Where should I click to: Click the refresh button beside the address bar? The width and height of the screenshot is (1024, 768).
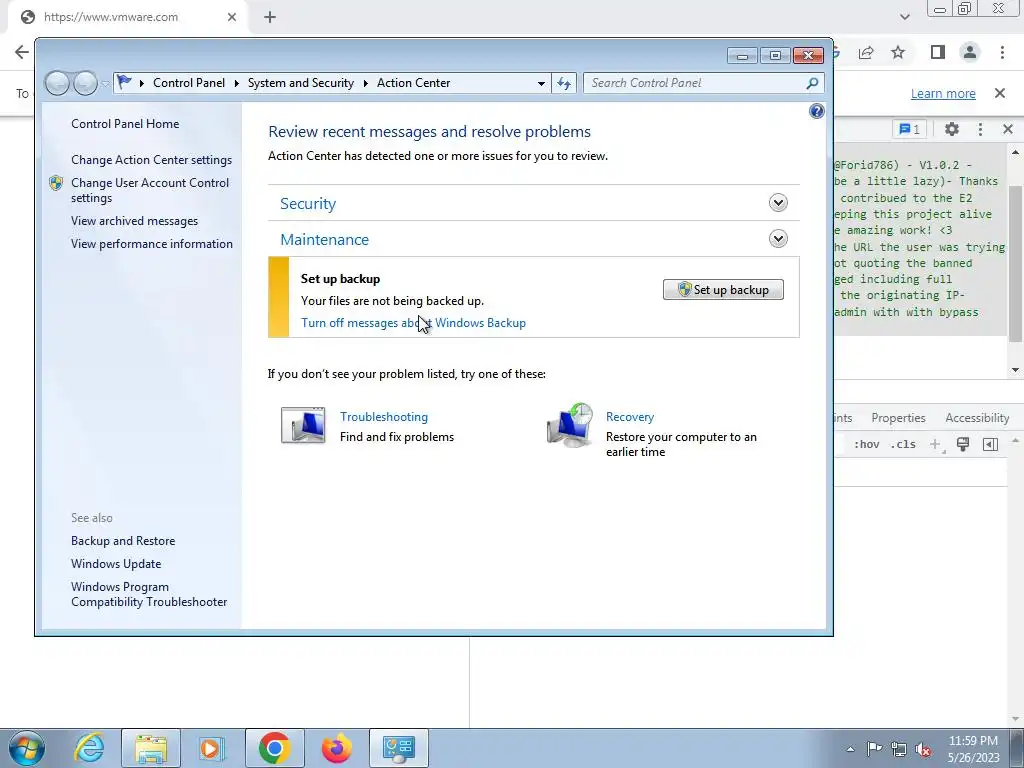564,83
